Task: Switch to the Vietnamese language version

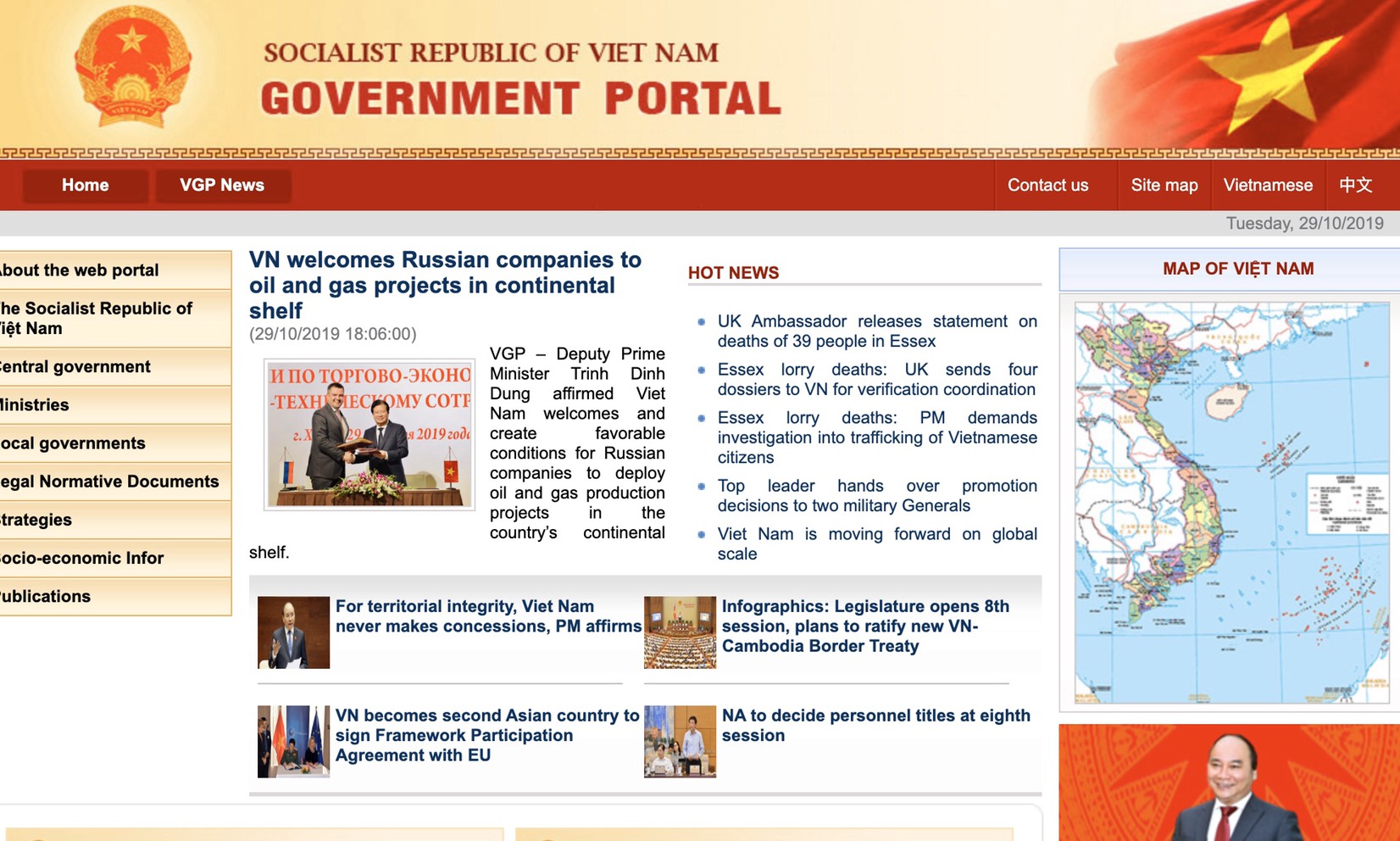Action: [1268, 185]
